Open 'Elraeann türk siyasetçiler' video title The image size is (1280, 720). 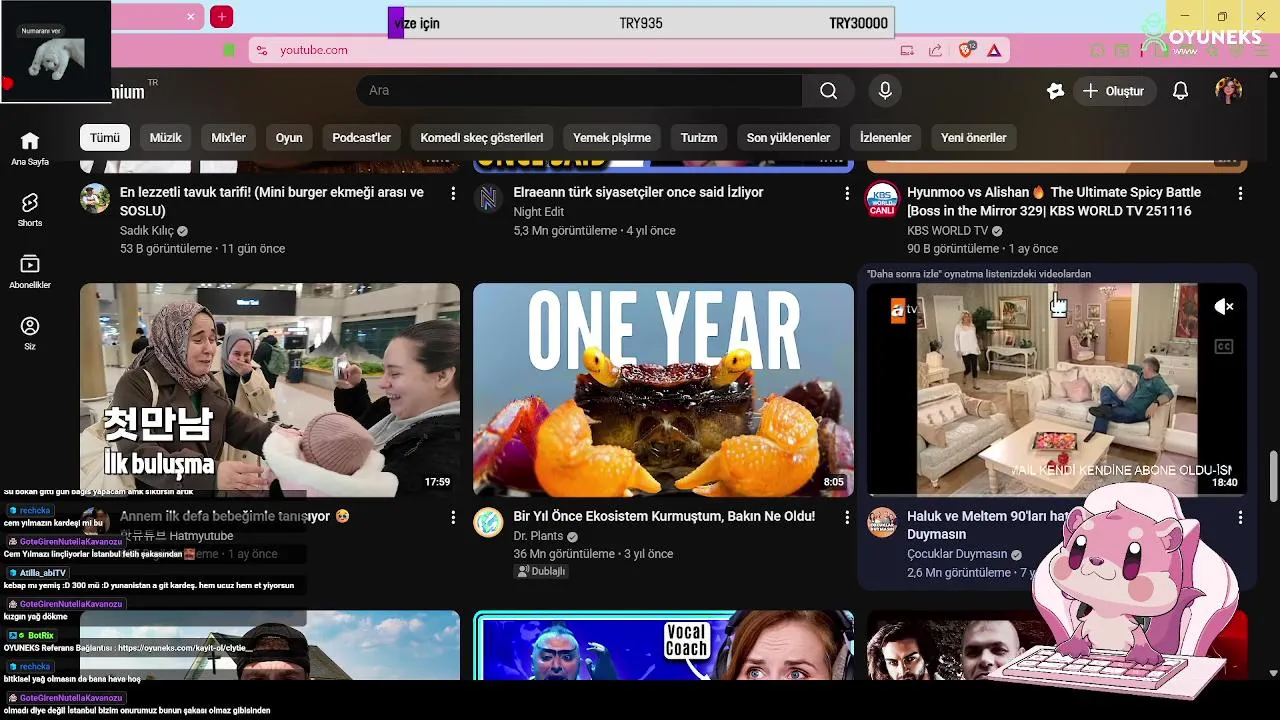(x=638, y=192)
